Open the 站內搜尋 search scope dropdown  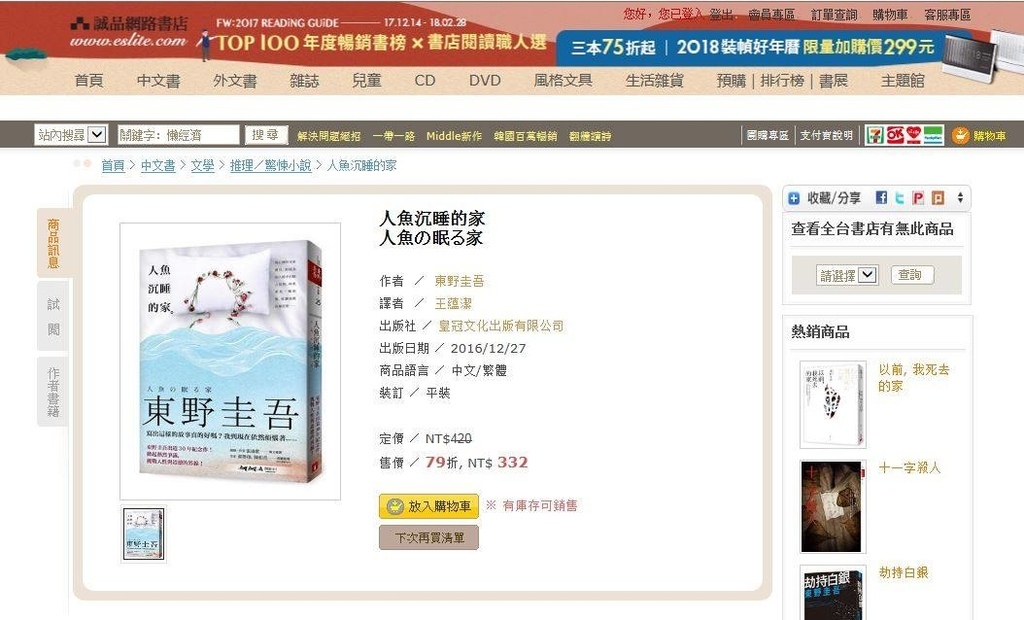coord(71,135)
